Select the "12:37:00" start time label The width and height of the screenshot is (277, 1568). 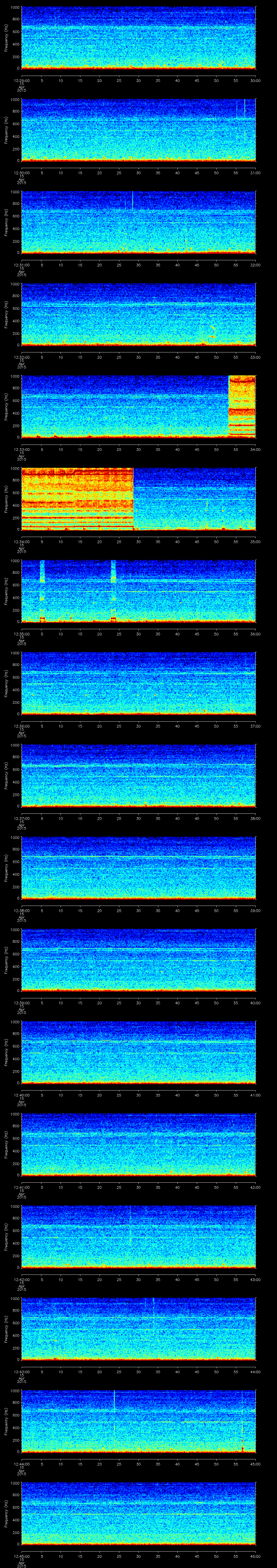(x=21, y=818)
